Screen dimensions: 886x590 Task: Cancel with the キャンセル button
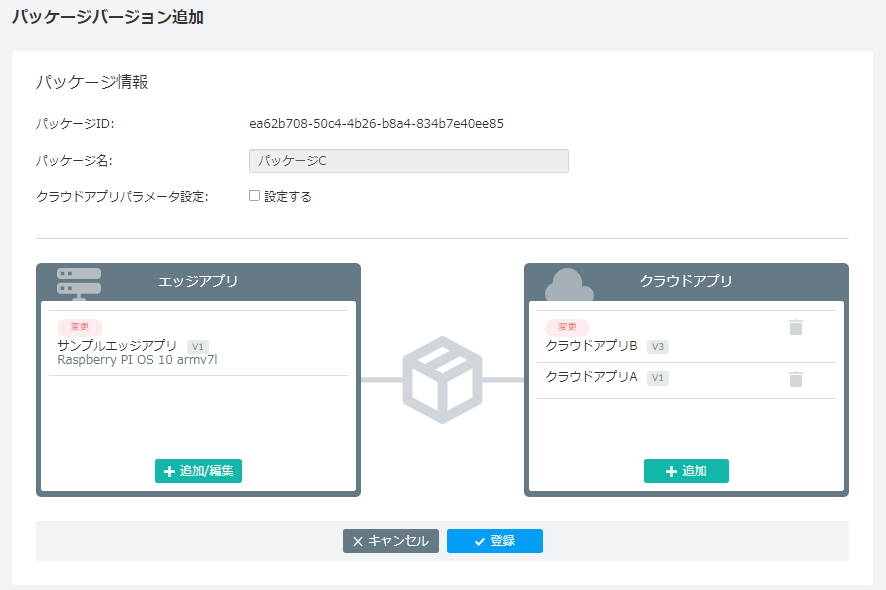(390, 541)
